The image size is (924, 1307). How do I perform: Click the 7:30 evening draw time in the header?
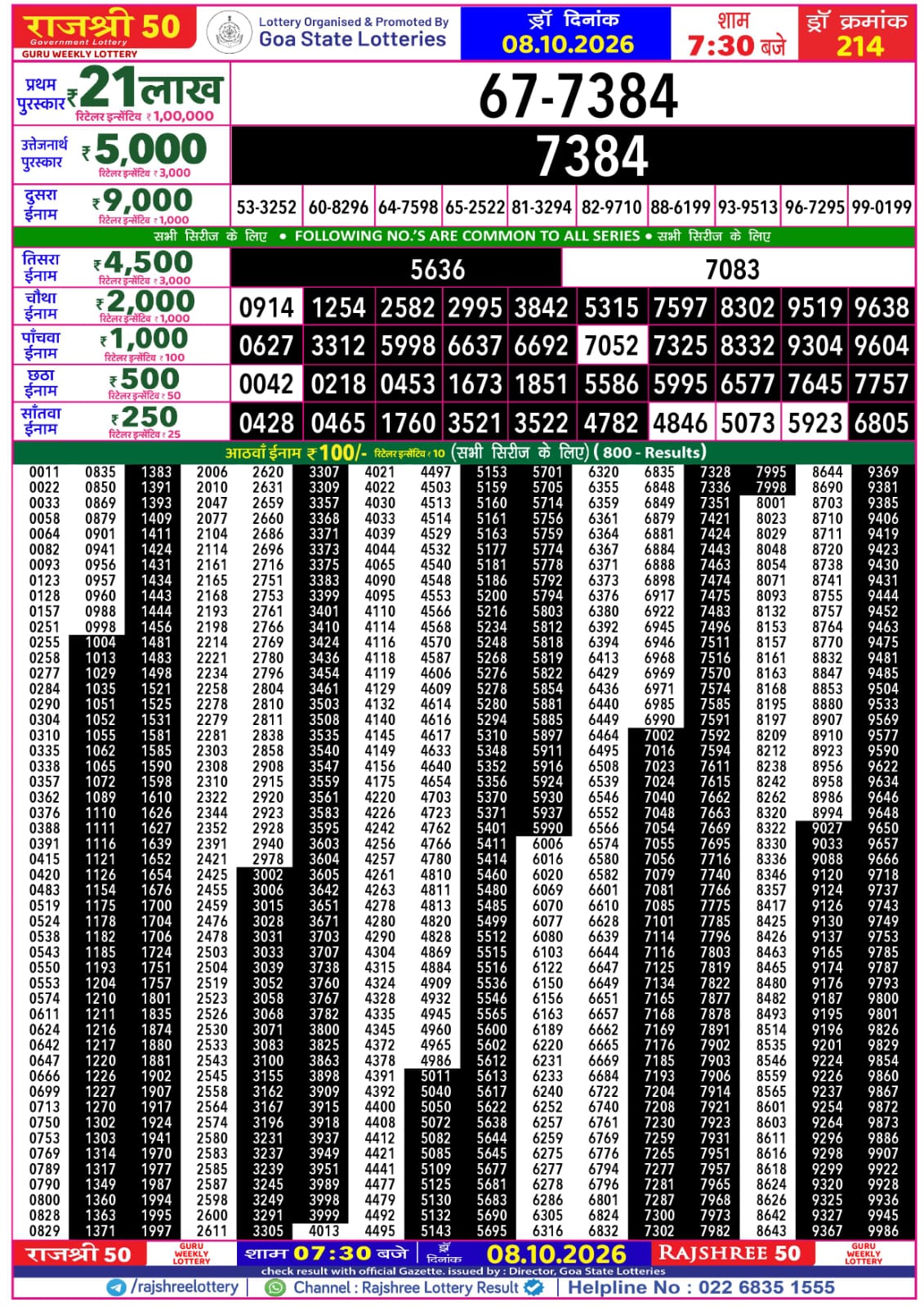click(x=737, y=45)
